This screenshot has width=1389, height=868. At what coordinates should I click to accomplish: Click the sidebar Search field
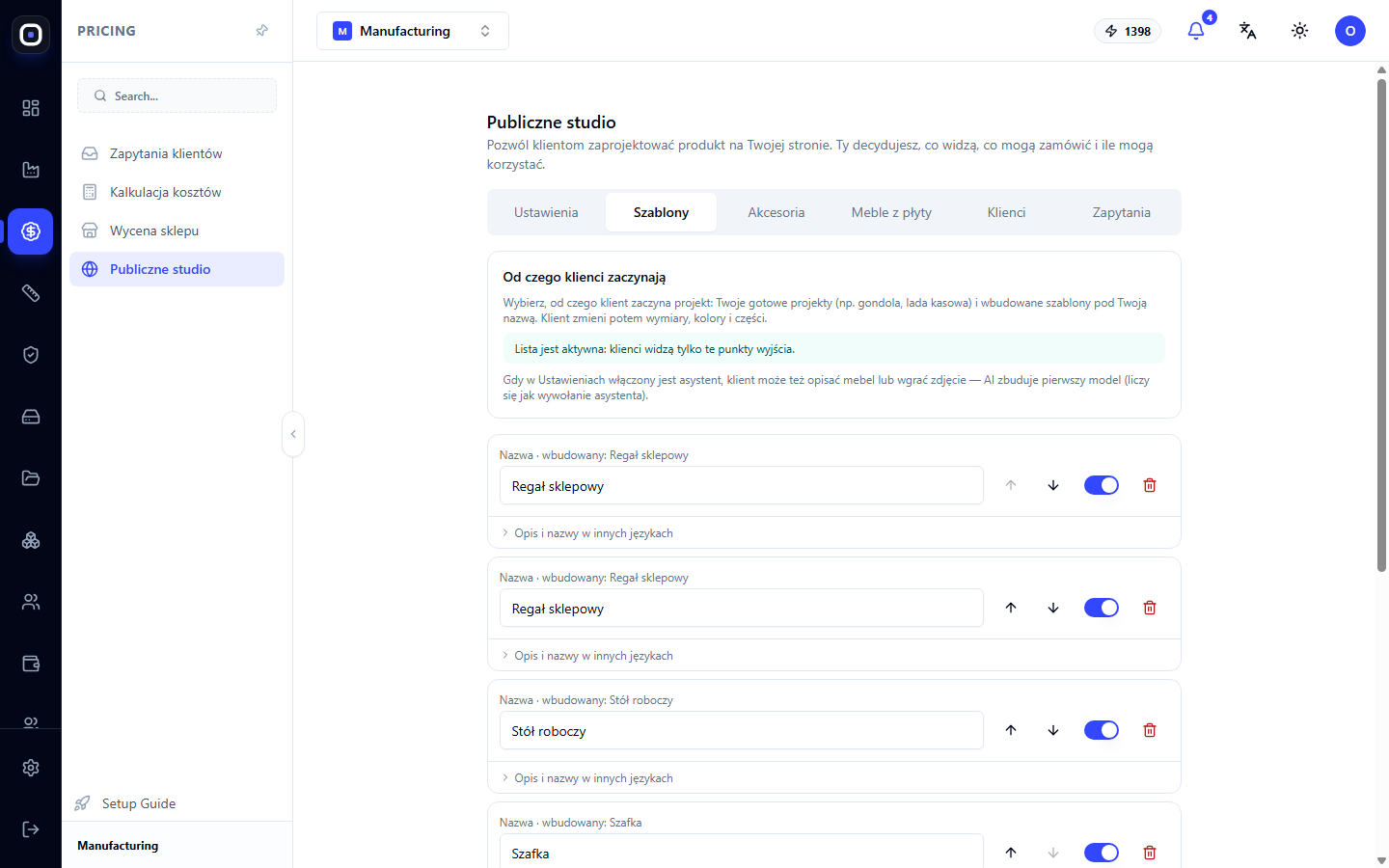pos(177,95)
